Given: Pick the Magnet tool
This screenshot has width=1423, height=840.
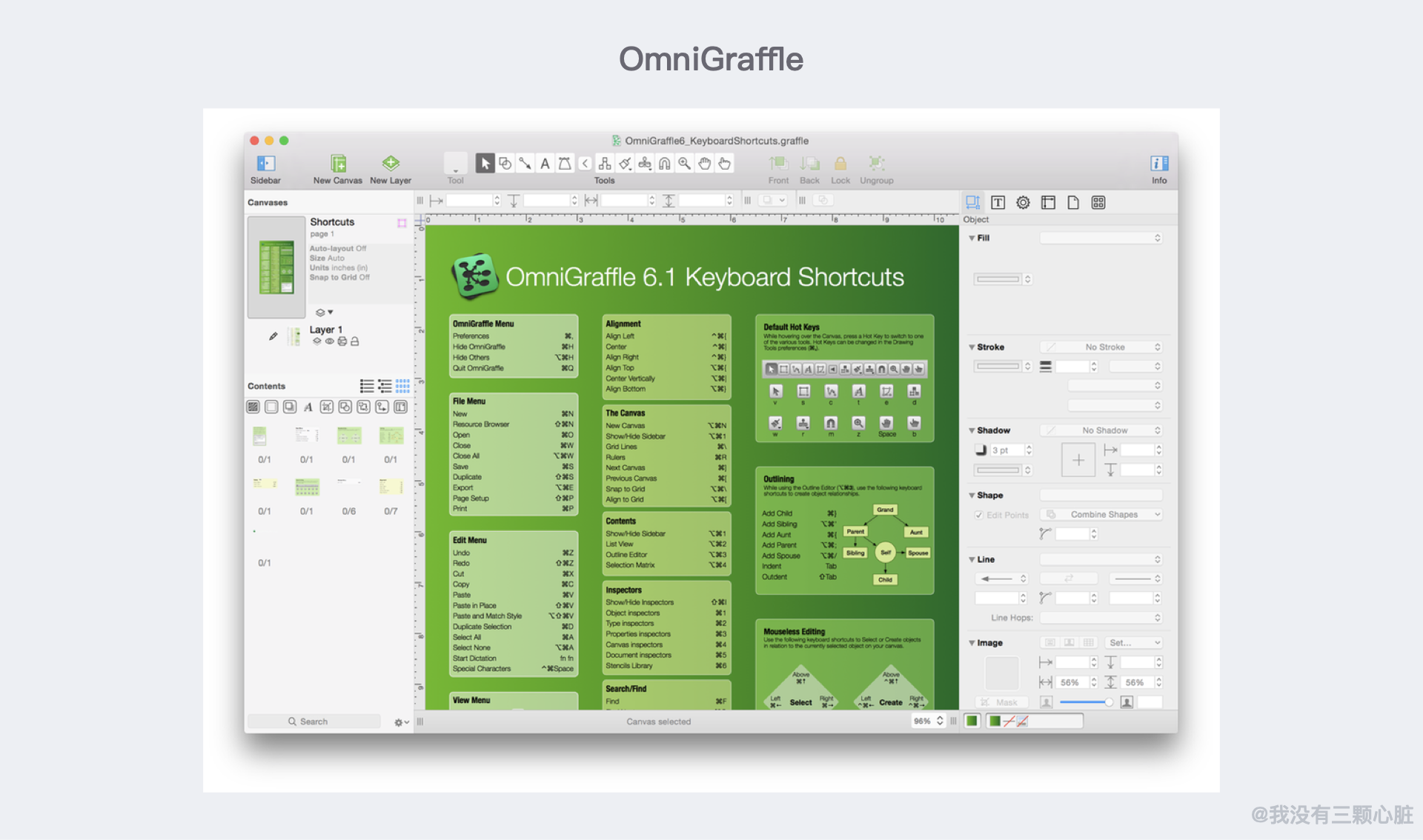Looking at the screenshot, I should click(x=665, y=164).
